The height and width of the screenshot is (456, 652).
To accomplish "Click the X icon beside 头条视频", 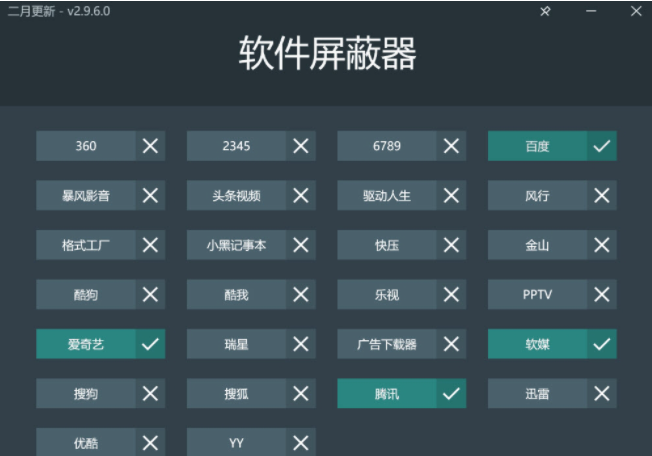I will coord(301,195).
